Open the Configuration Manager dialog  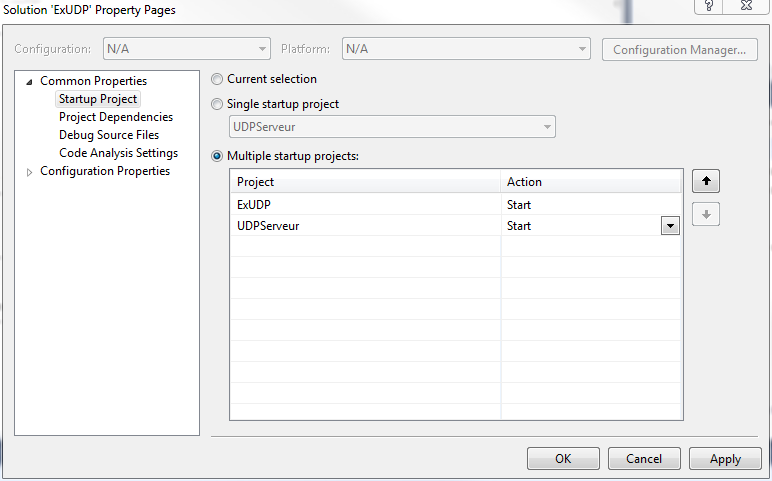coord(679,49)
